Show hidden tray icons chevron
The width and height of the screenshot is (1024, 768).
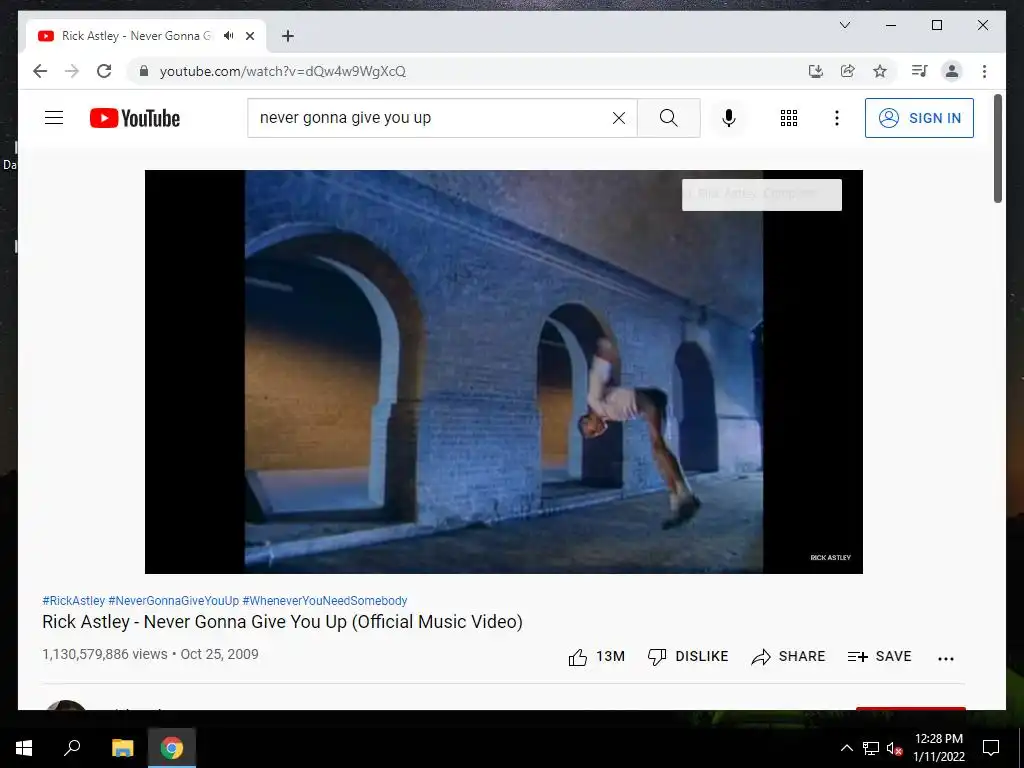coord(846,748)
